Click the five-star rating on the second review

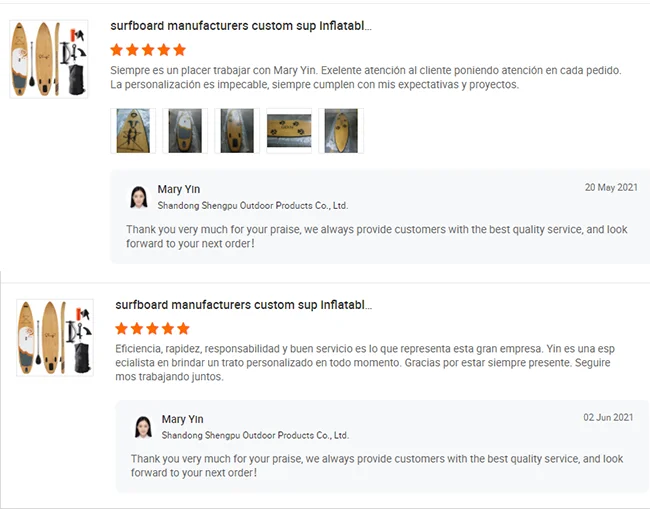click(152, 328)
